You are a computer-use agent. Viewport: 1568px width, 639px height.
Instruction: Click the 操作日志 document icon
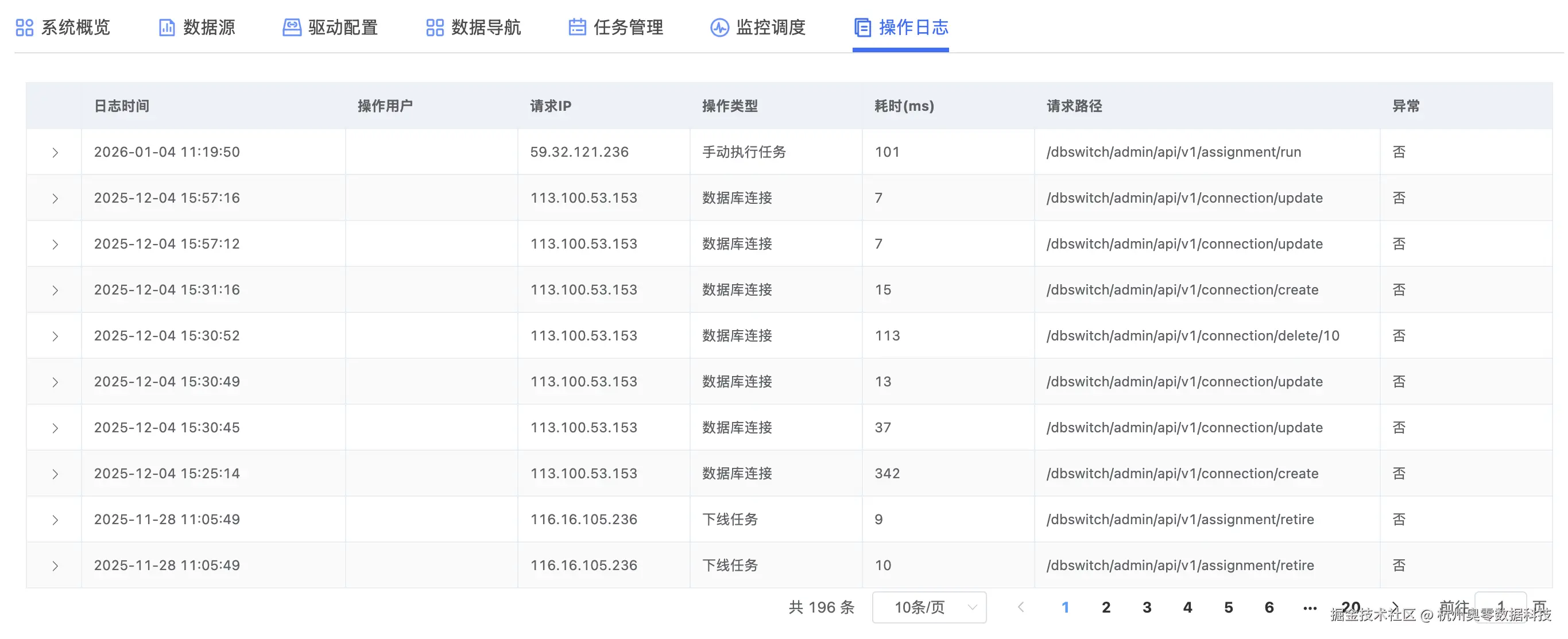(x=862, y=28)
